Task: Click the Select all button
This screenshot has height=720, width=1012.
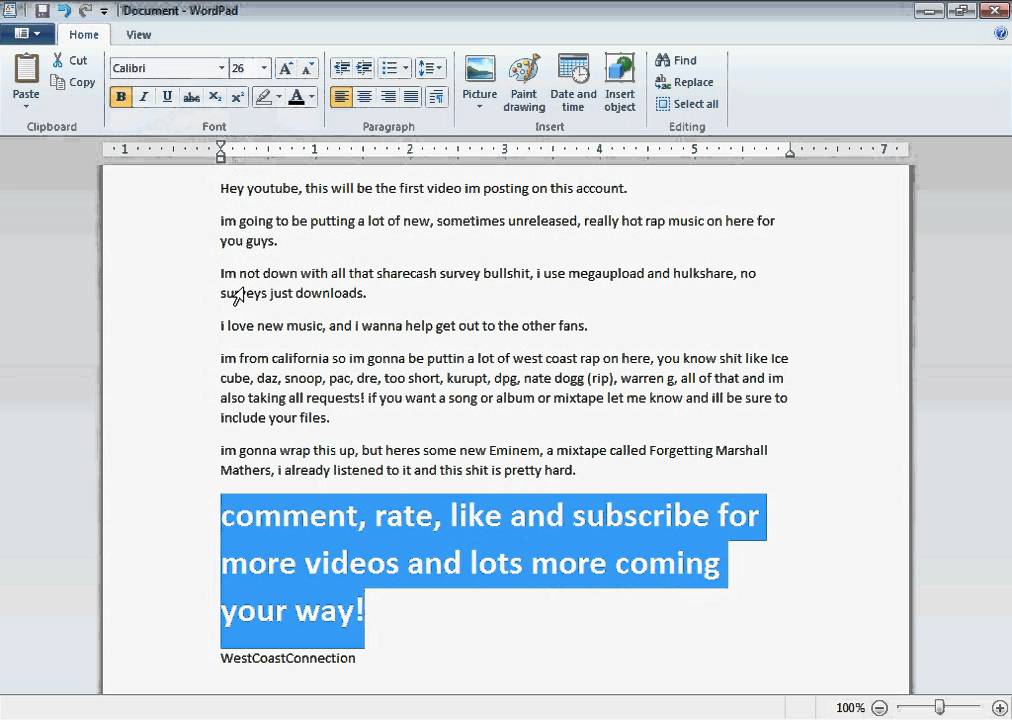Action: [687, 104]
